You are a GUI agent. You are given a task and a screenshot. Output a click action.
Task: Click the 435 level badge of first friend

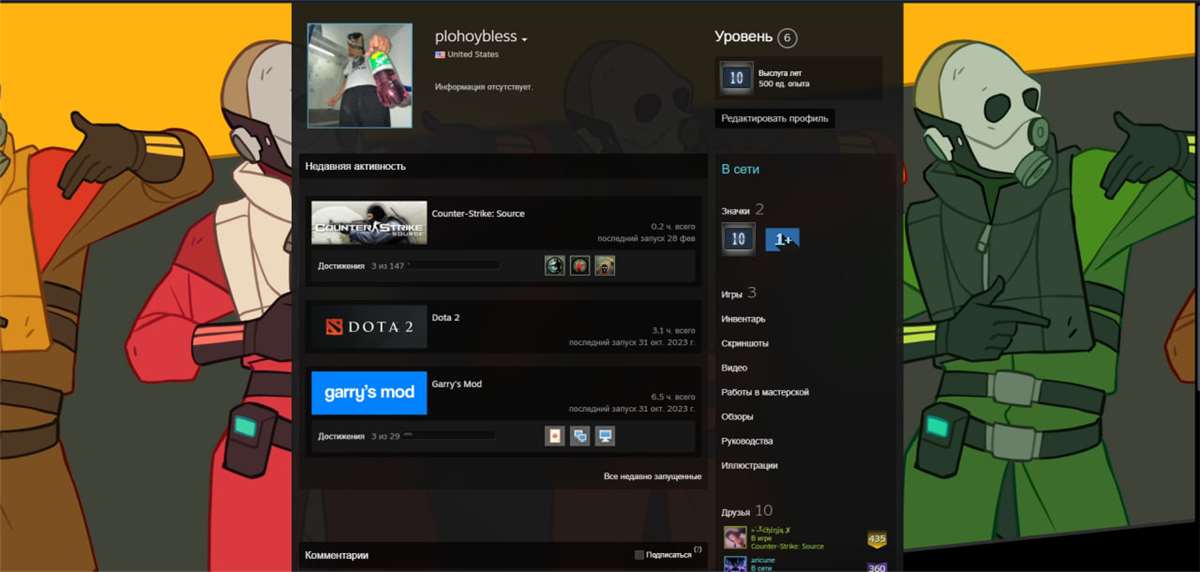pos(877,539)
